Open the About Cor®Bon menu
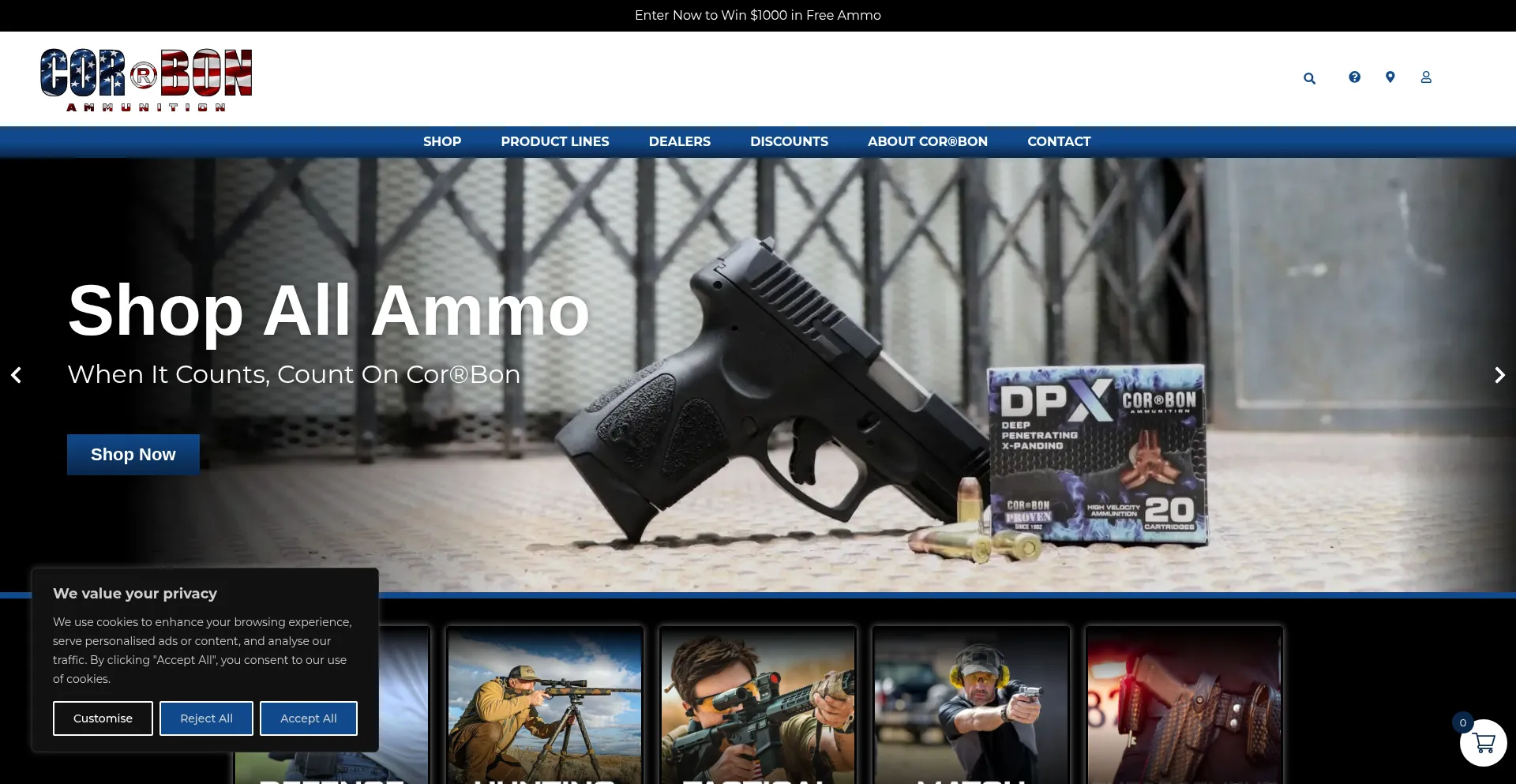This screenshot has height=784, width=1516. pos(927,141)
